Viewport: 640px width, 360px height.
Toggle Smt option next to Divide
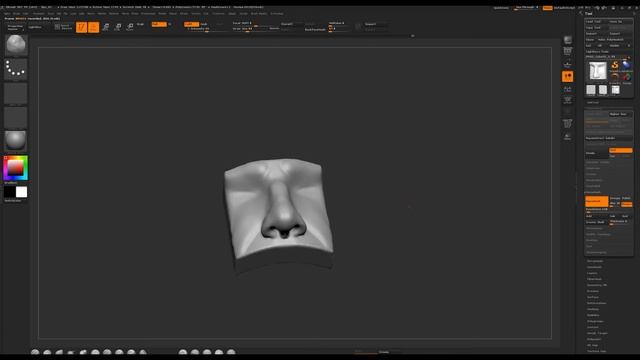(620, 151)
